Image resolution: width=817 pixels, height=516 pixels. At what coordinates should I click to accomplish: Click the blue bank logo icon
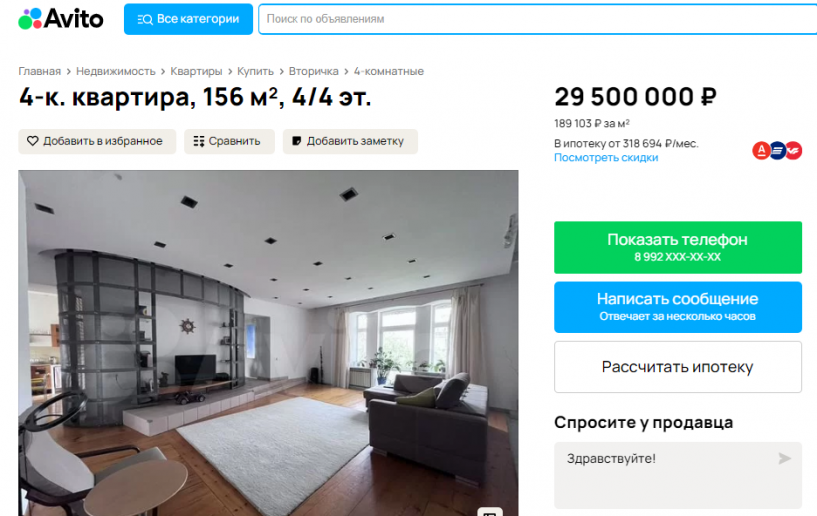click(x=777, y=151)
